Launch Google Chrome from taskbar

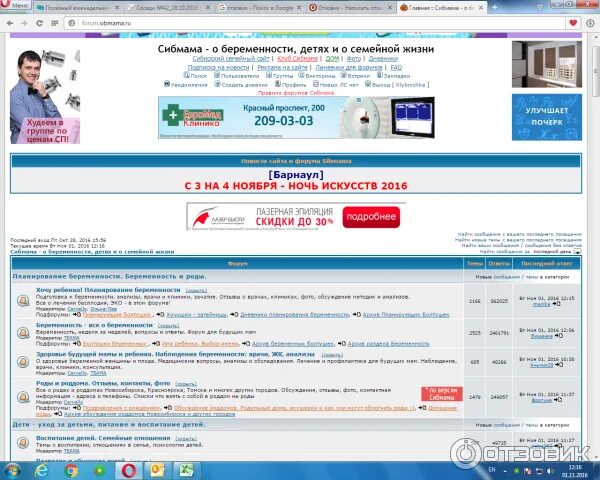tap(71, 471)
